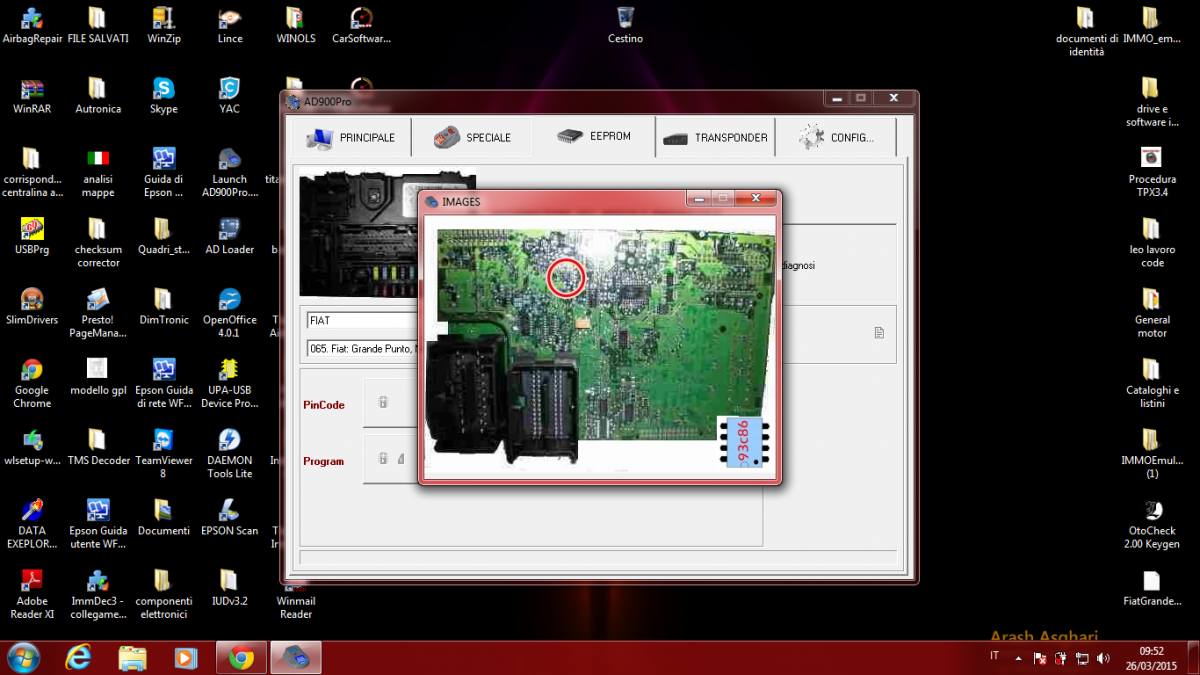
Task: Switch to the SPECIALE tab
Action: (x=472, y=137)
